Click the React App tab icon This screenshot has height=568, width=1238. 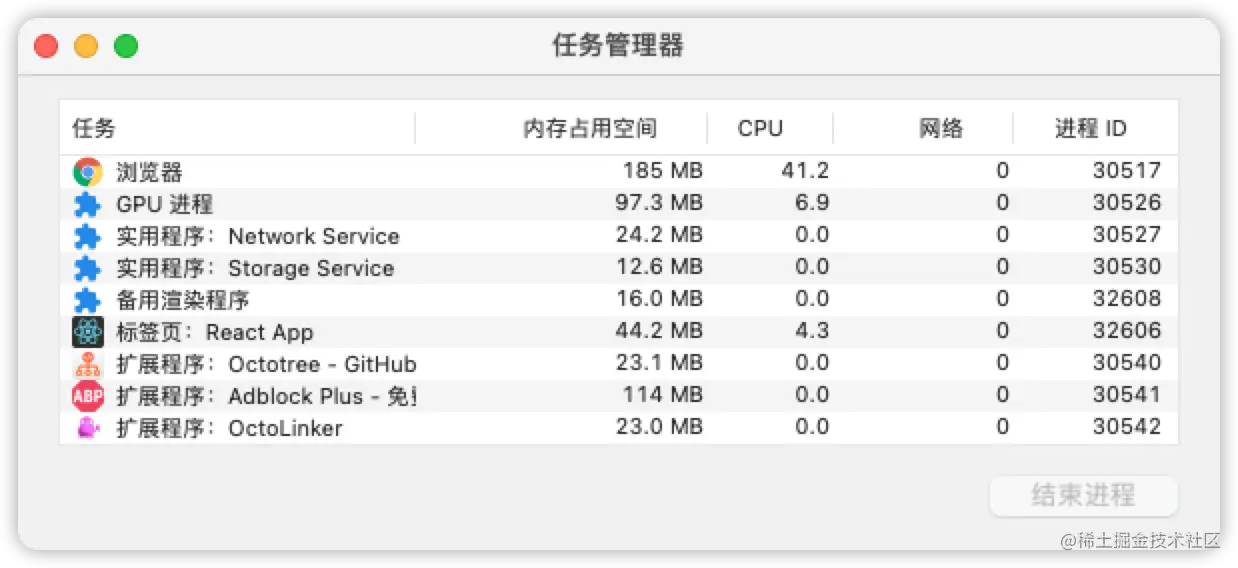88,332
